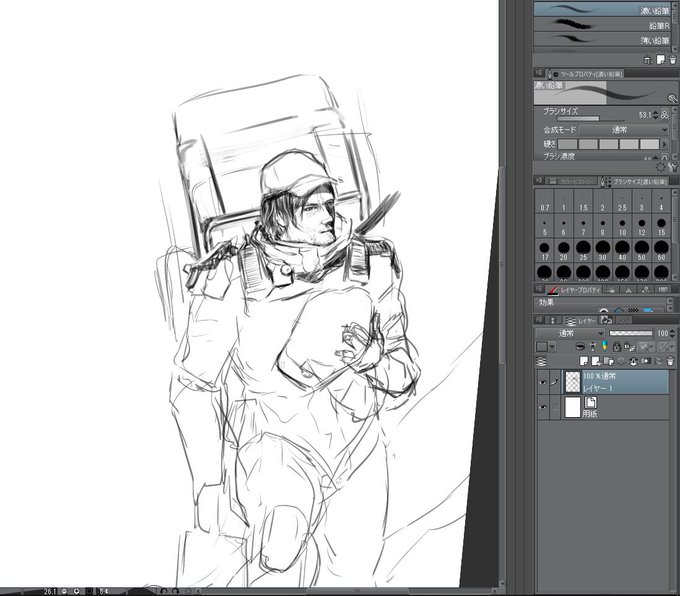Select the last 硬さ hardness box
Screen dimensions: 680x596
[650, 144]
